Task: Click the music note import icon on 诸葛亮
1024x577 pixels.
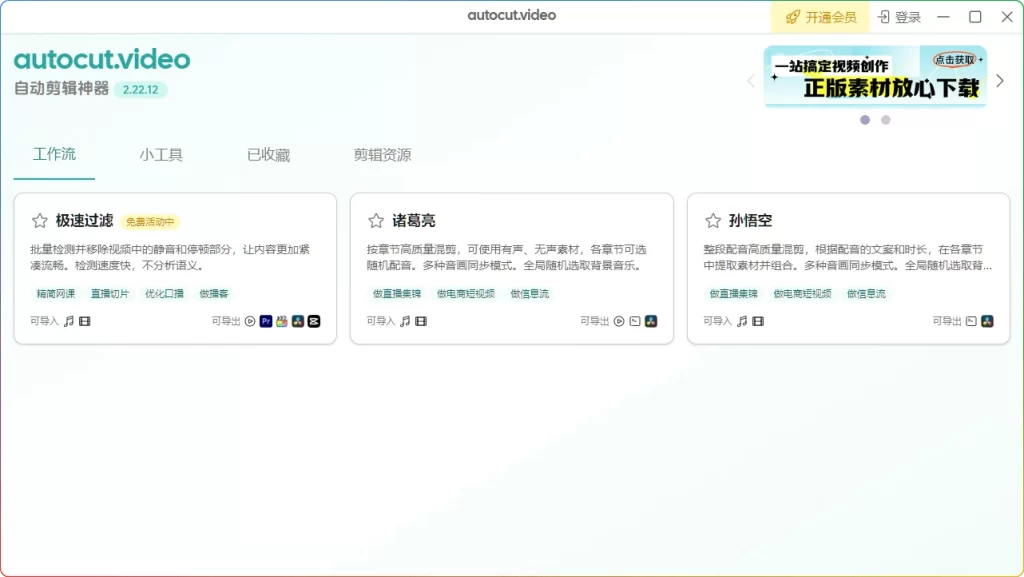Action: click(x=405, y=321)
